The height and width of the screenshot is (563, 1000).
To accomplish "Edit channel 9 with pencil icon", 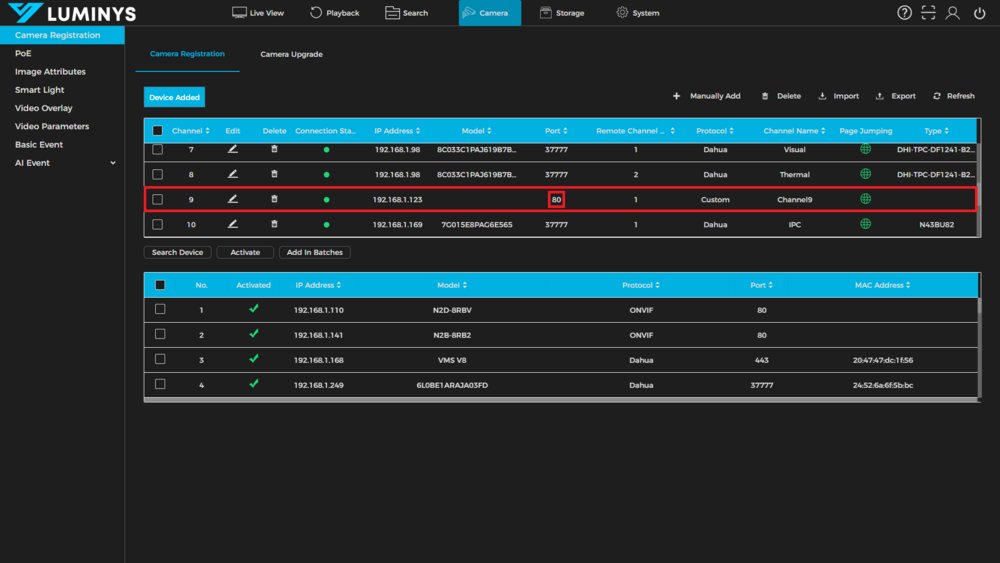I will coord(233,199).
